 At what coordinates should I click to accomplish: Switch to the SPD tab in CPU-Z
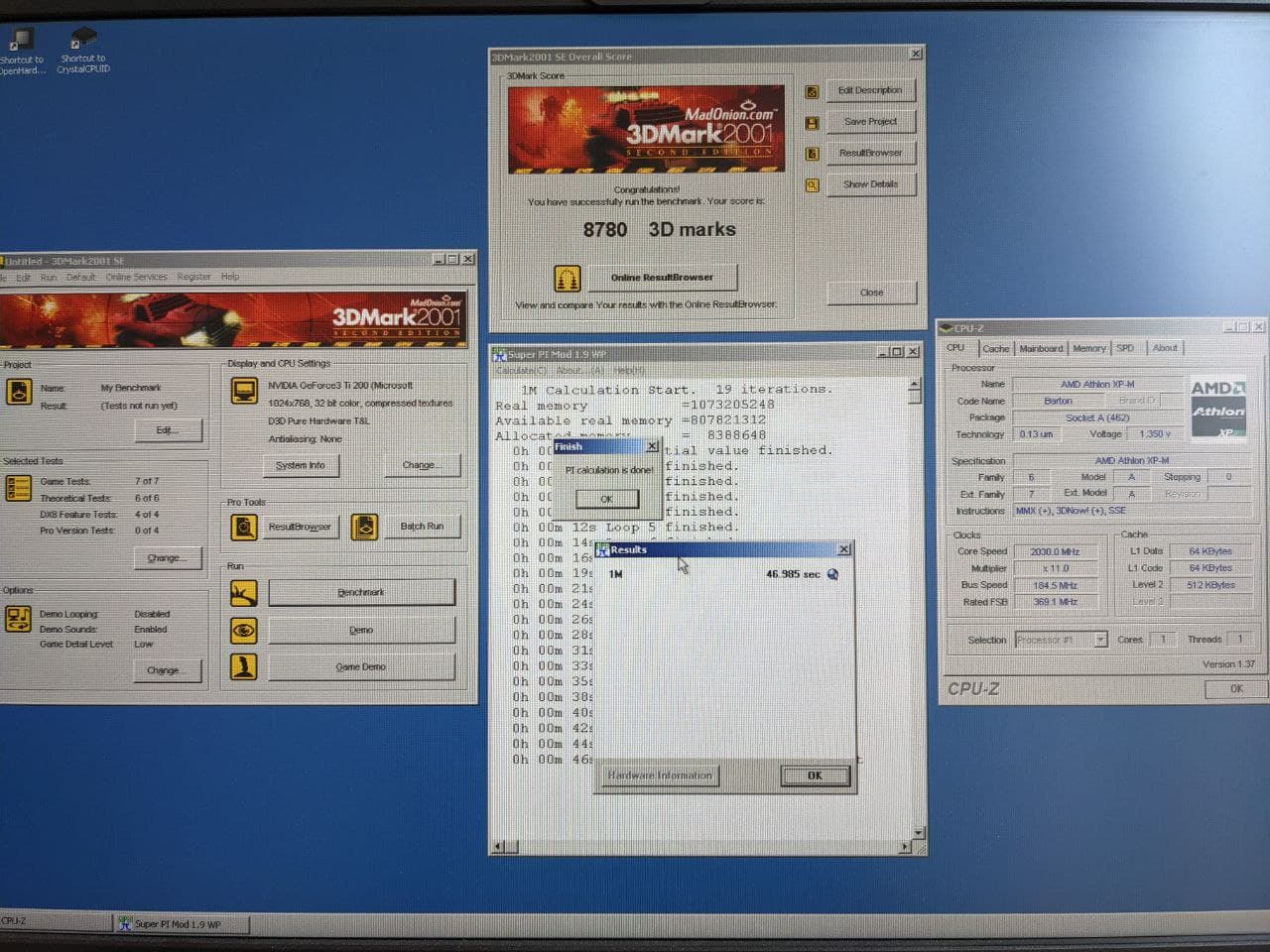click(1125, 349)
